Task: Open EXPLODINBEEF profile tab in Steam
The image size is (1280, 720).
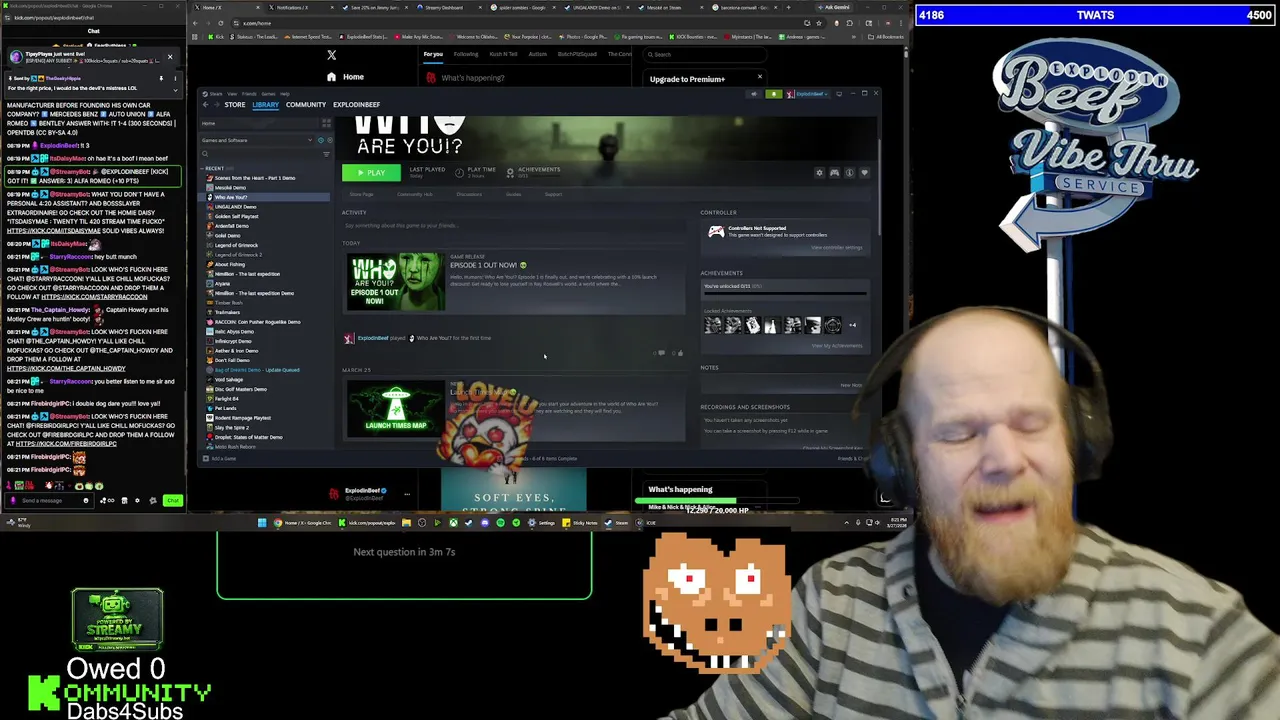Action: (x=356, y=105)
